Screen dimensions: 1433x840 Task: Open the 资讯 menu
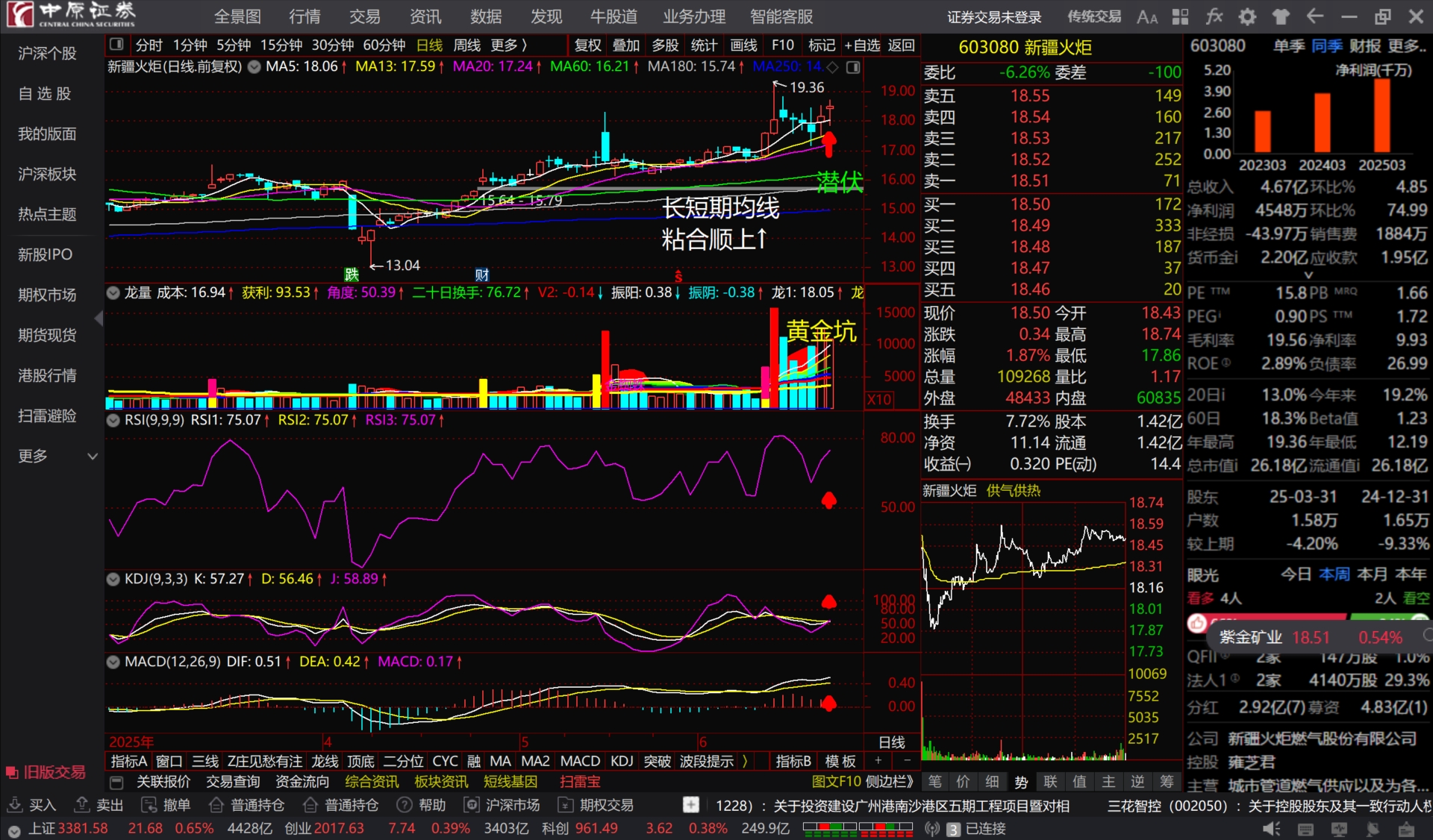point(425,16)
